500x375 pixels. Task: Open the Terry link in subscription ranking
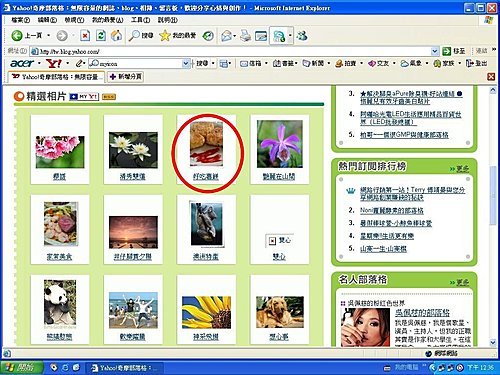(x=412, y=193)
